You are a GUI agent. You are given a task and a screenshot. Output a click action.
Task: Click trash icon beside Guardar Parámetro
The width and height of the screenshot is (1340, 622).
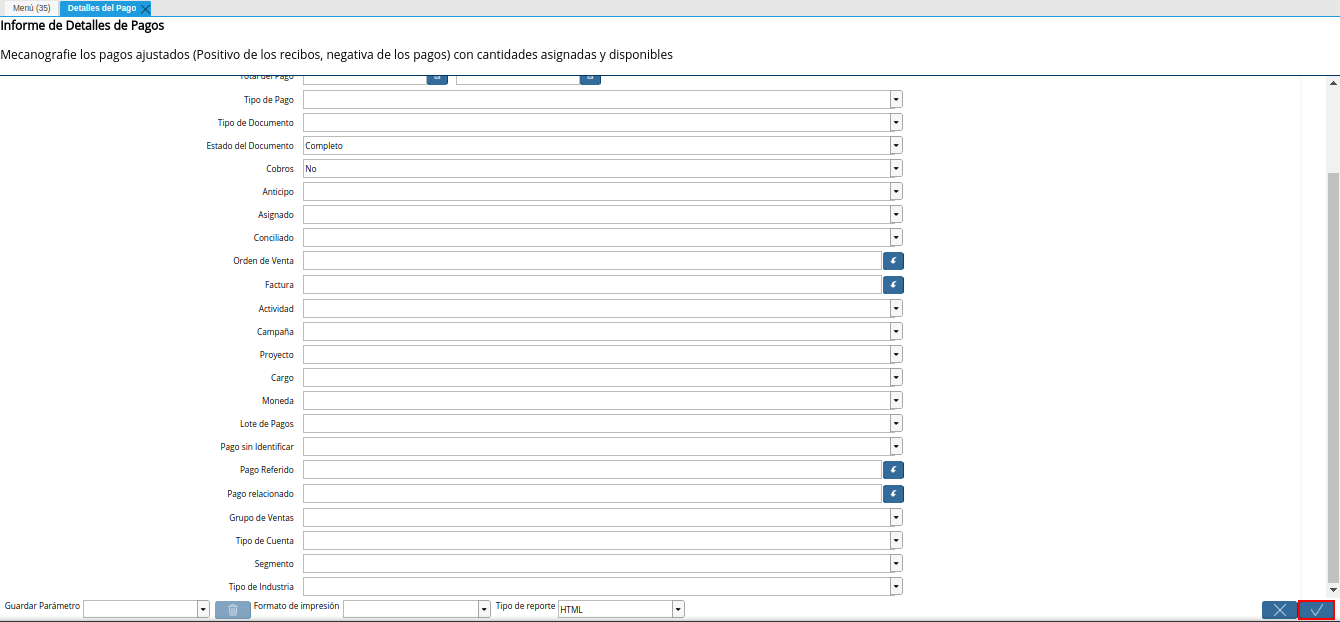click(x=233, y=609)
